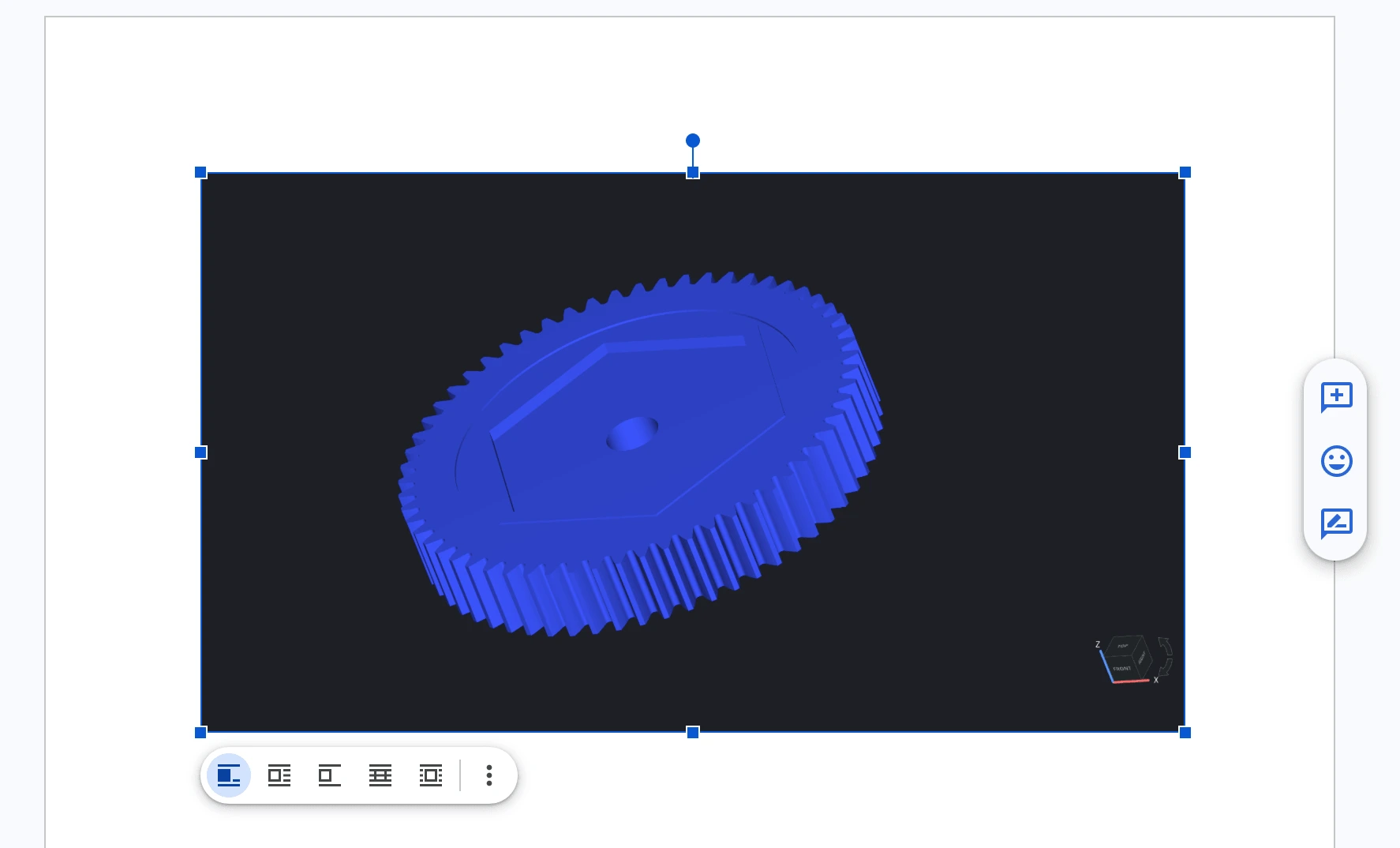Click the bottom-left image resize handle
The width and height of the screenshot is (1400, 848).
tap(200, 733)
